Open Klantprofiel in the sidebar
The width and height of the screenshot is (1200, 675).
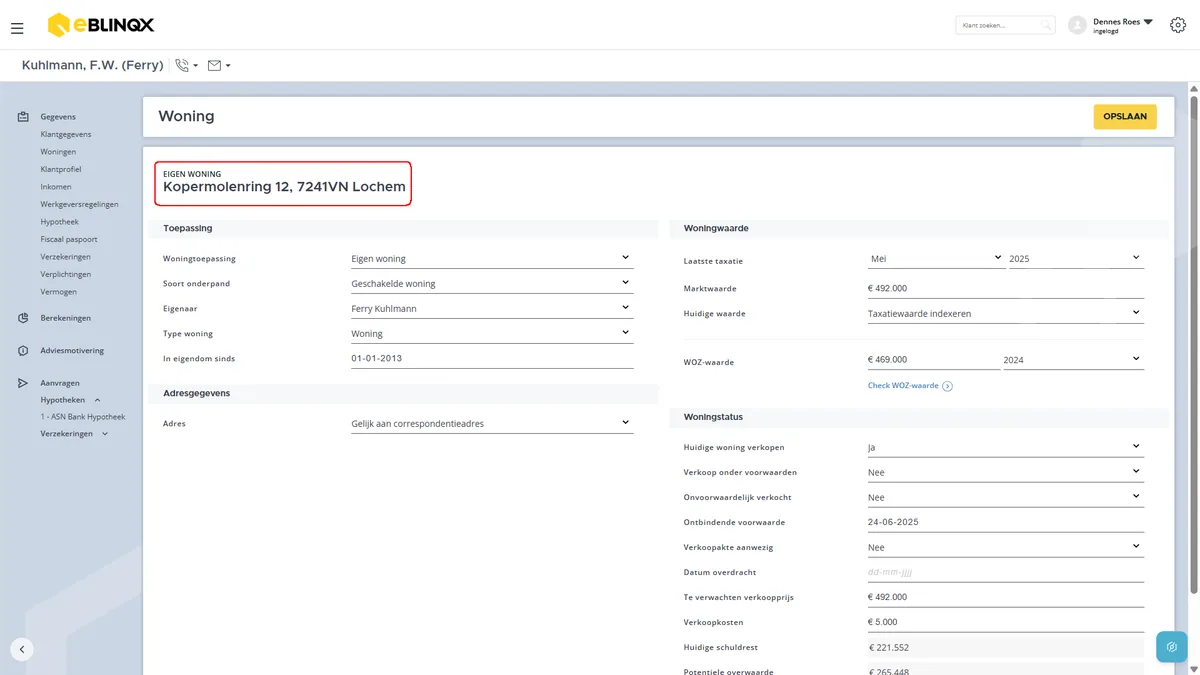click(61, 169)
